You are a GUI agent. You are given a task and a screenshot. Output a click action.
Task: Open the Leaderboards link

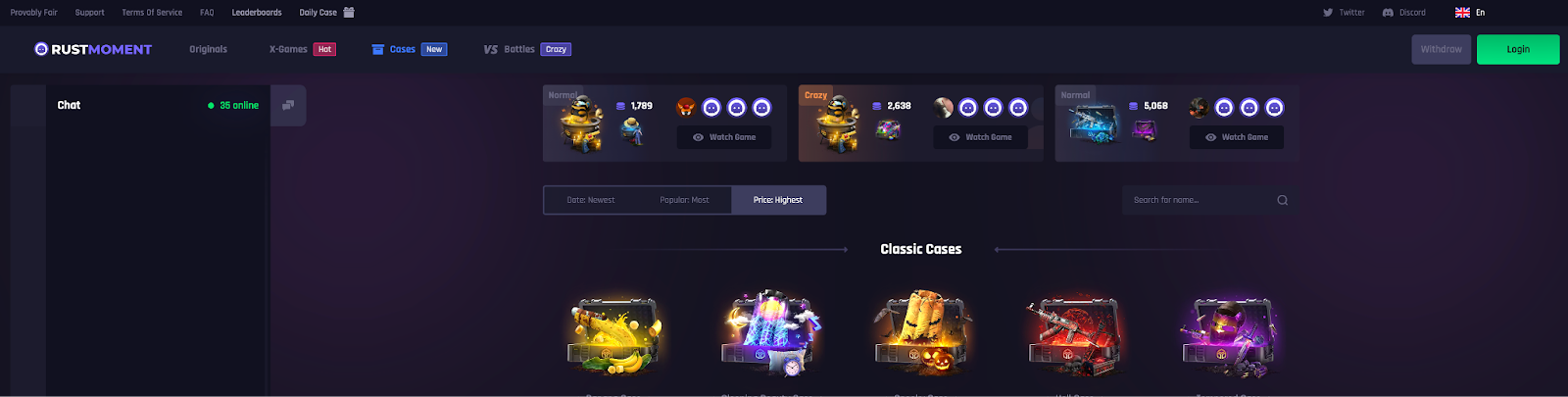click(x=257, y=13)
